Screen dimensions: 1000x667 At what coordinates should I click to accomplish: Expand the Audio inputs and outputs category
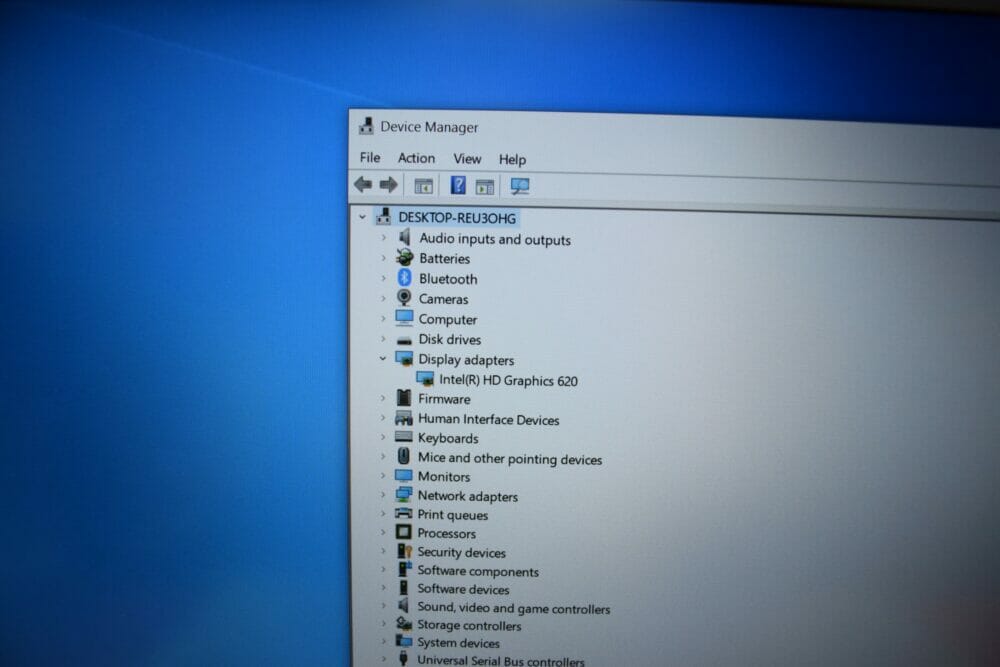(x=383, y=238)
